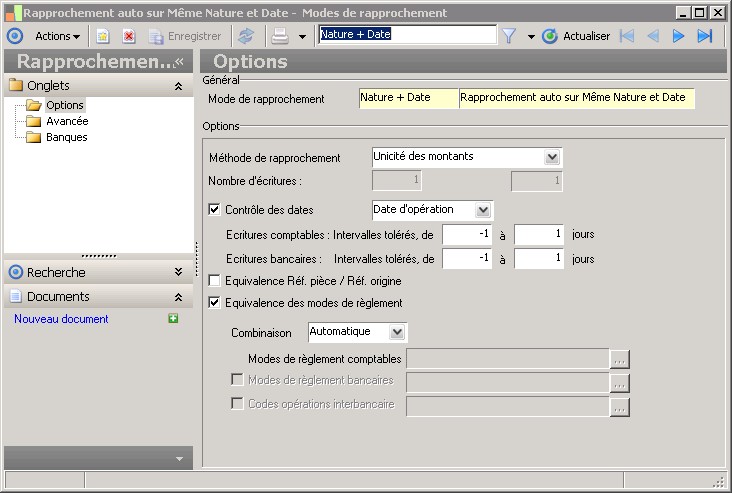Click the filter funnel icon
732x493 pixels.
508,36
